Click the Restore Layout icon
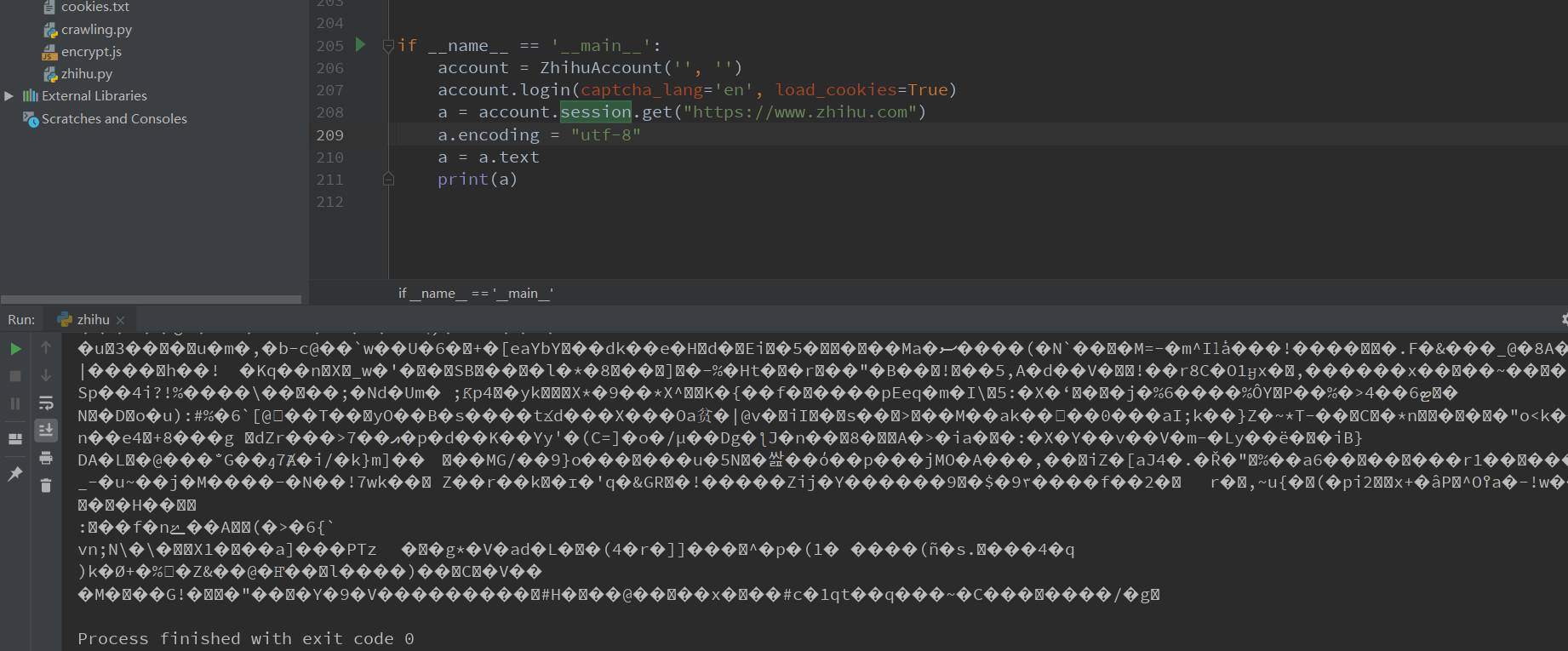The width and height of the screenshot is (1568, 651). [x=15, y=439]
